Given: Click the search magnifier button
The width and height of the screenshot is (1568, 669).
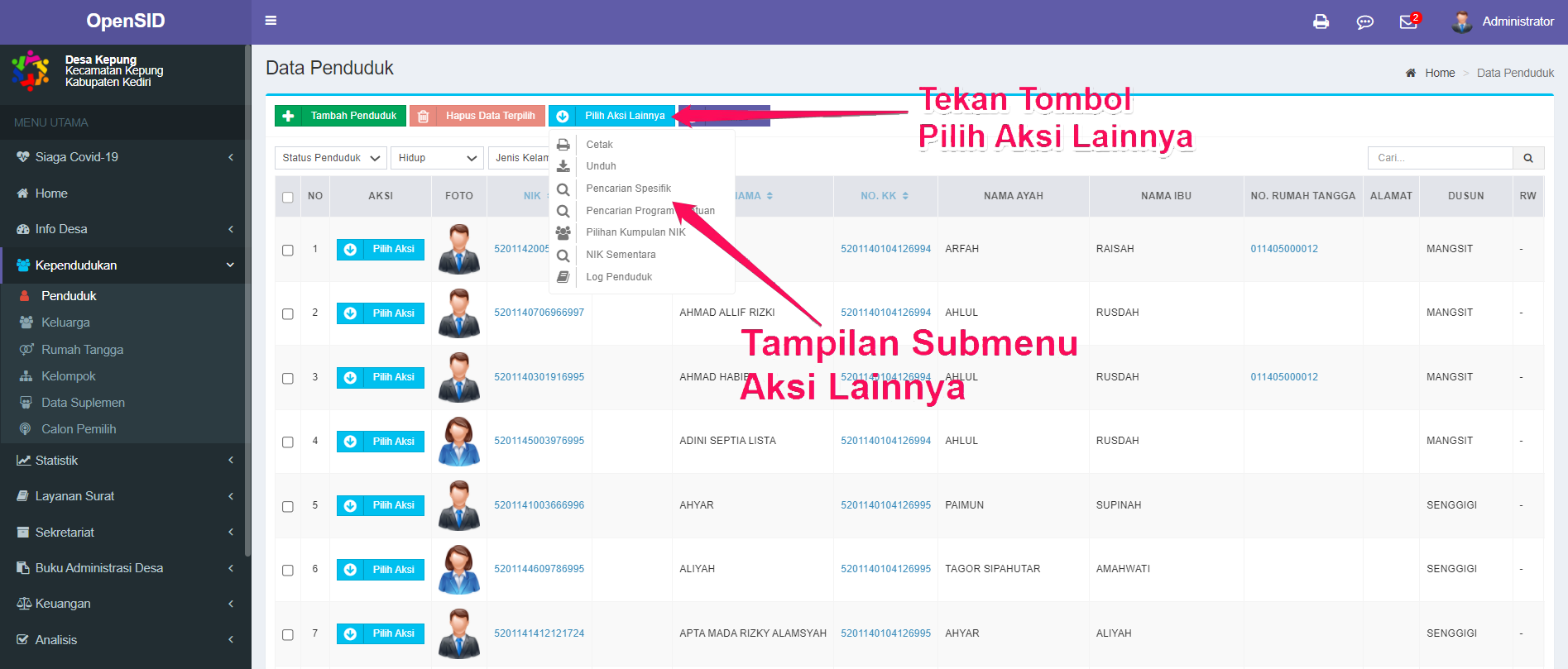Looking at the screenshot, I should [x=1528, y=158].
